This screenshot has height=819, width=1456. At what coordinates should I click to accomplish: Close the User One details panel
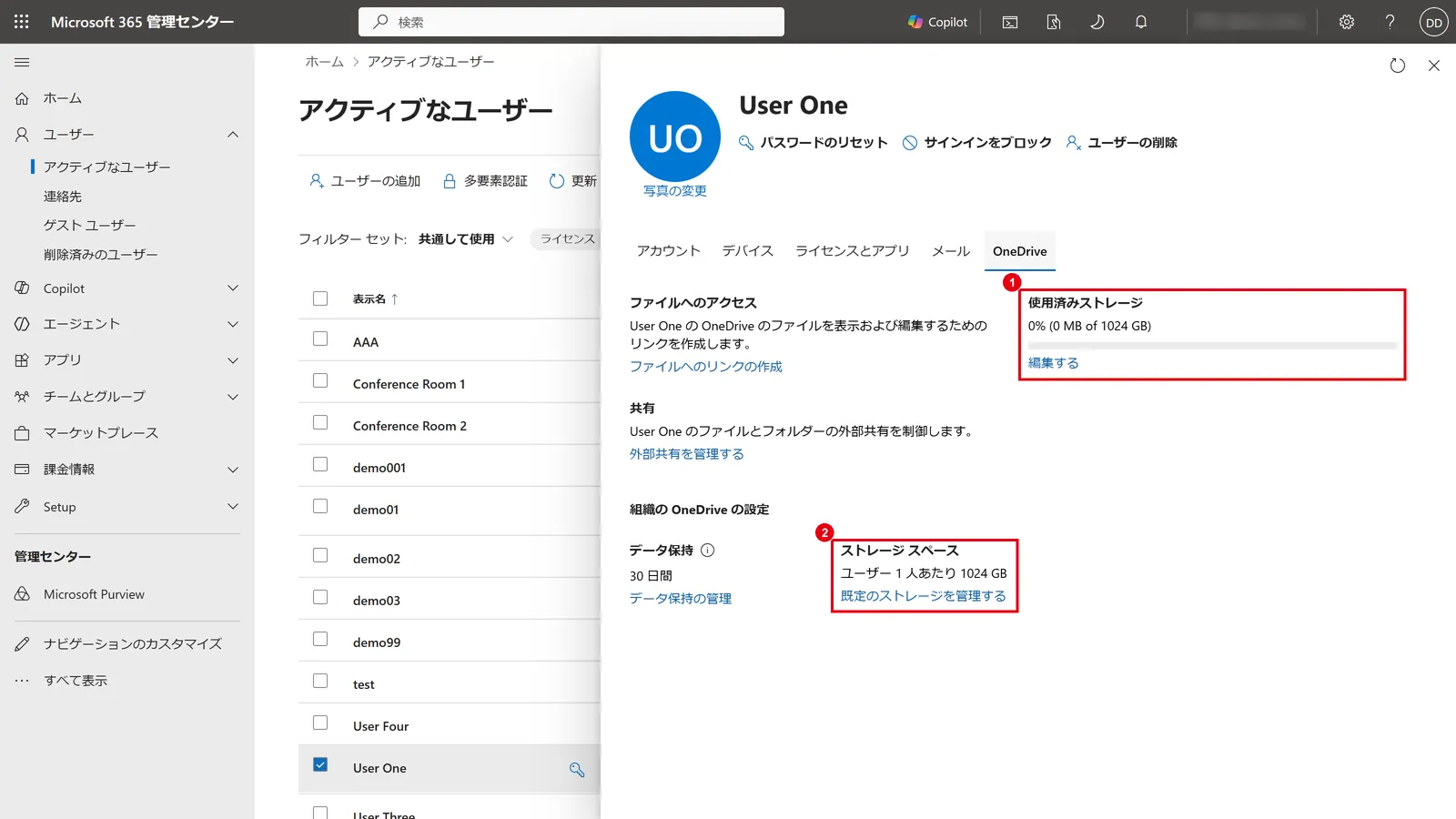1434,66
